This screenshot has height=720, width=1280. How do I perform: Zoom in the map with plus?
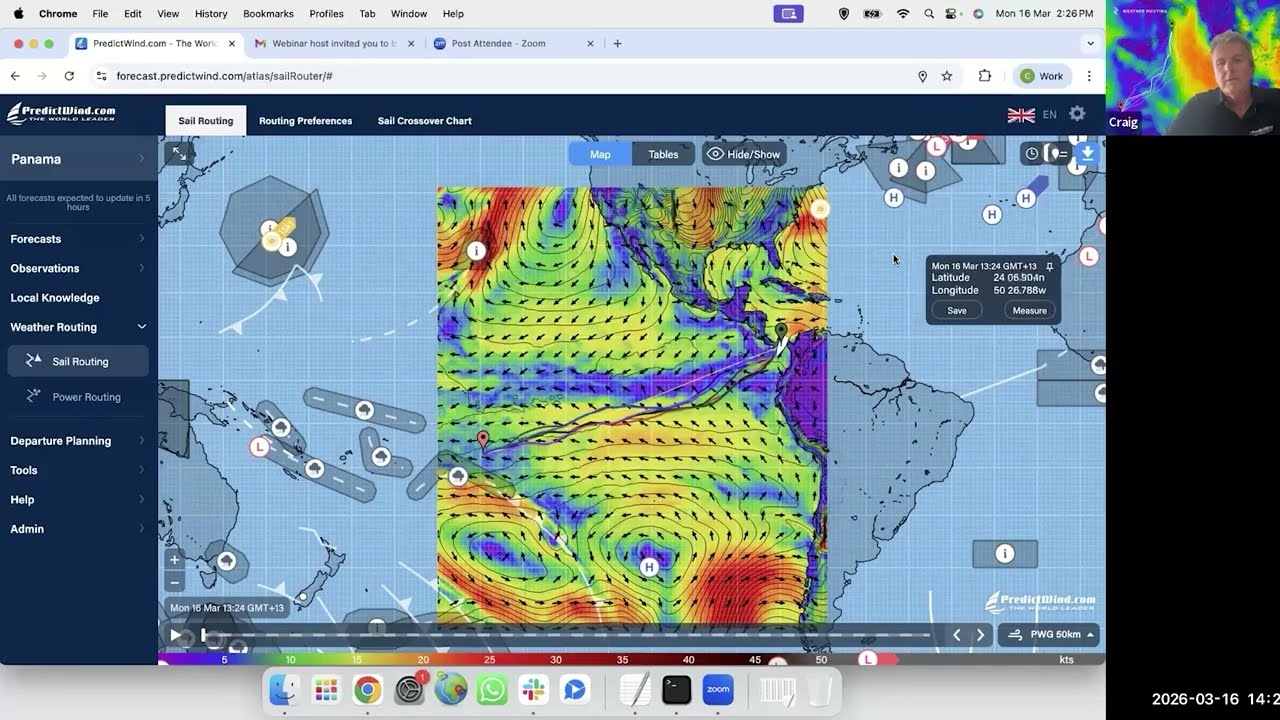[x=174, y=560]
